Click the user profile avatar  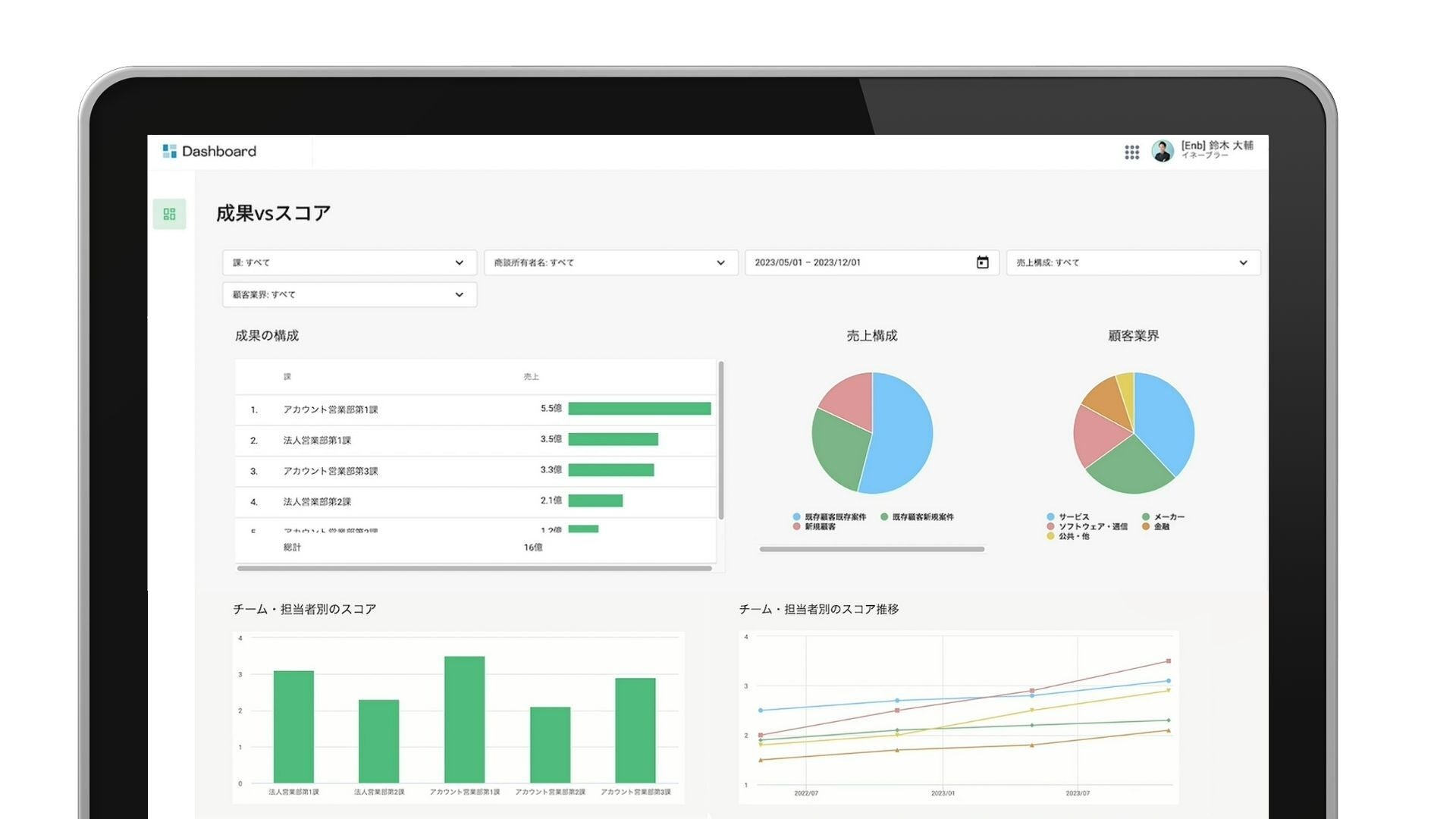pos(1162,151)
